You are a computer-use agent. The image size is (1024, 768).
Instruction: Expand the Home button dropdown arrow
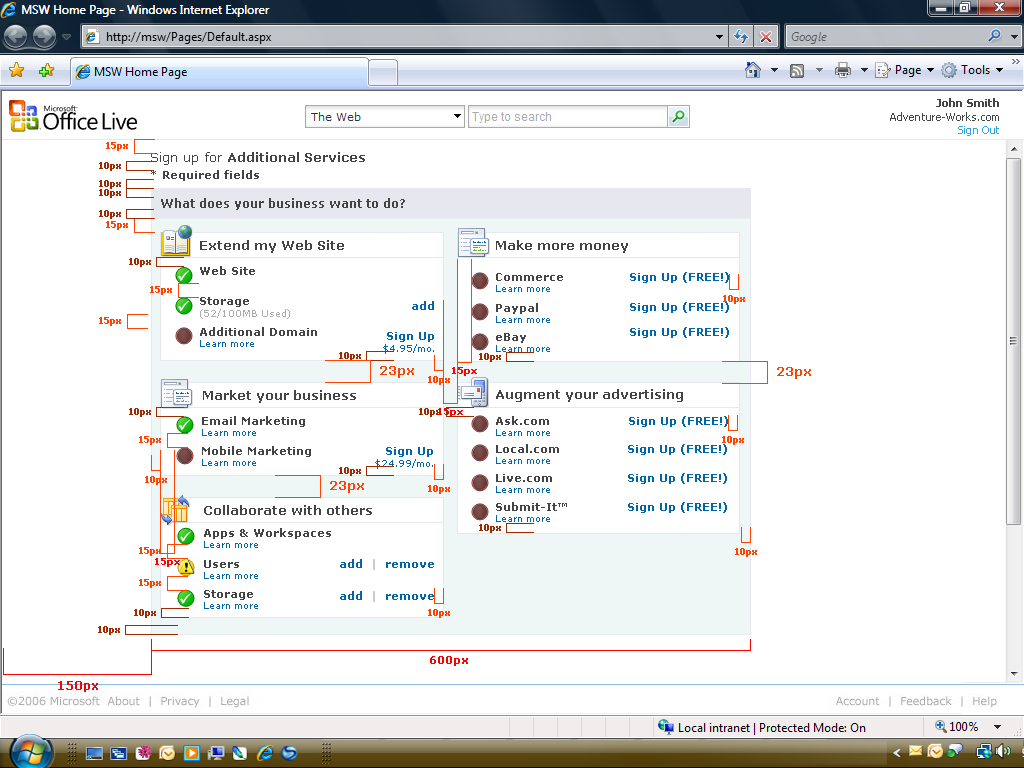775,70
